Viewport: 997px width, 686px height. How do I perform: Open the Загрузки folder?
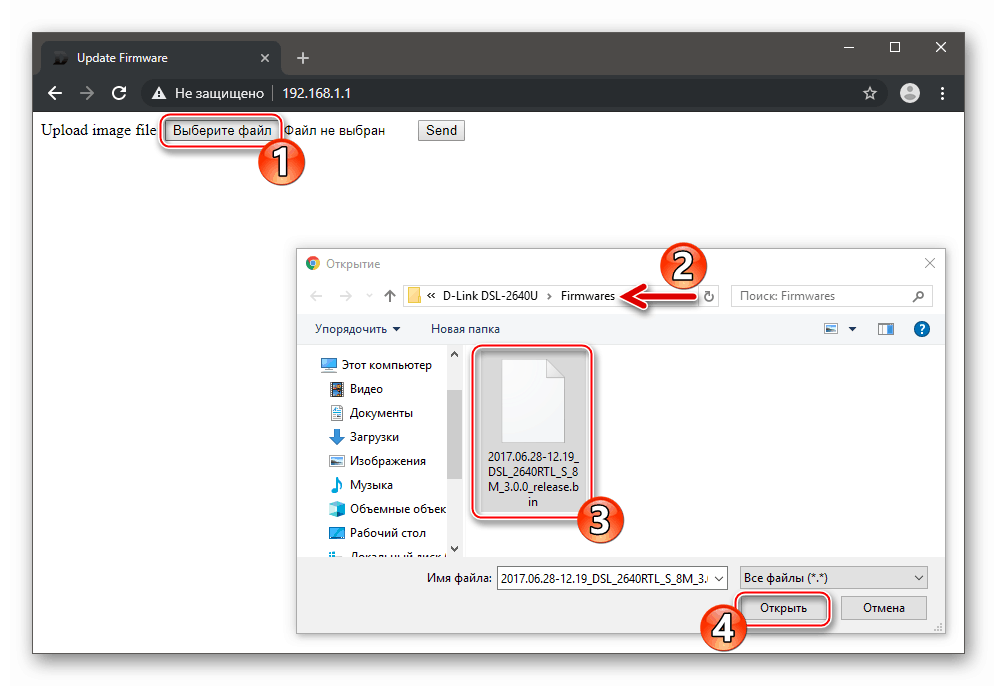pos(364,437)
